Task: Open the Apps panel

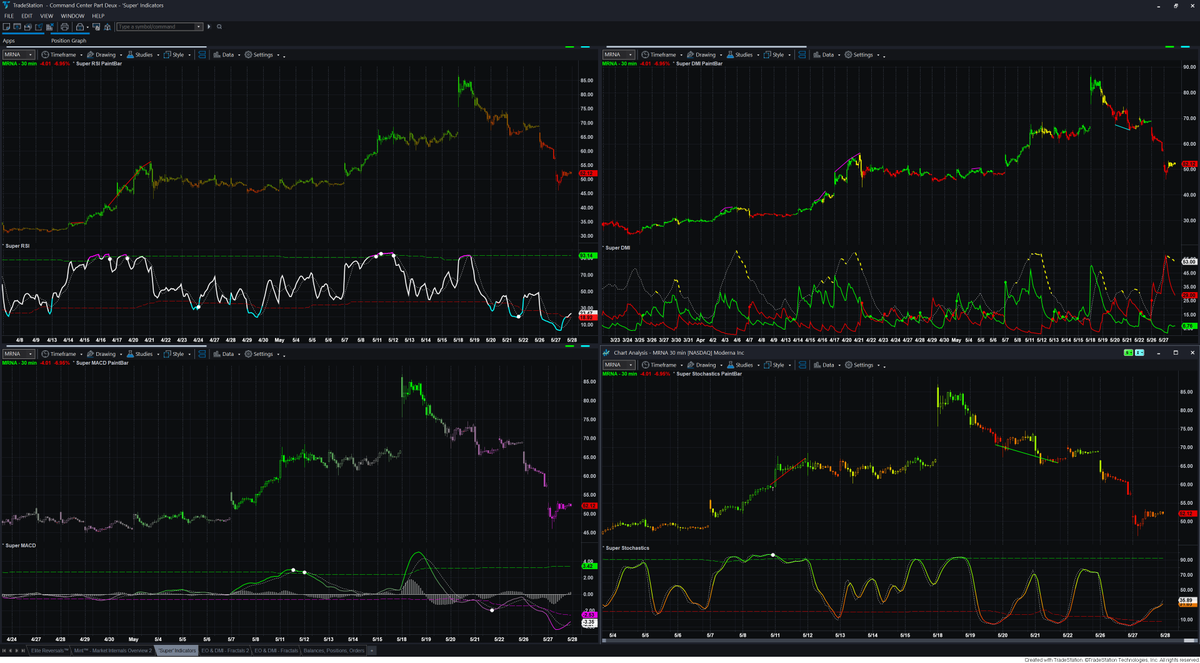Action: pyautogui.click(x=9, y=41)
